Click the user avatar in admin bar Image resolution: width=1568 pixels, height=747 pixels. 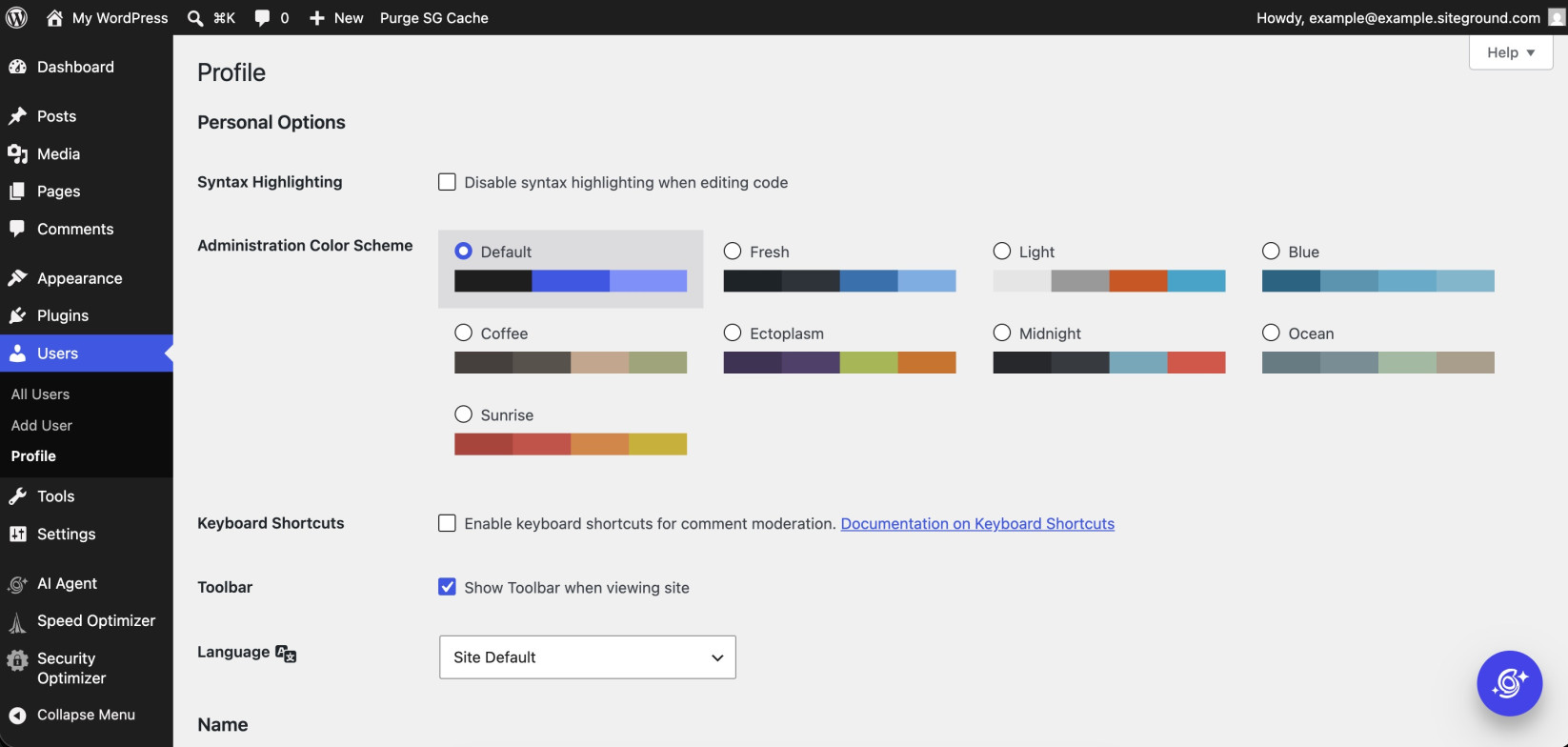point(1557,17)
